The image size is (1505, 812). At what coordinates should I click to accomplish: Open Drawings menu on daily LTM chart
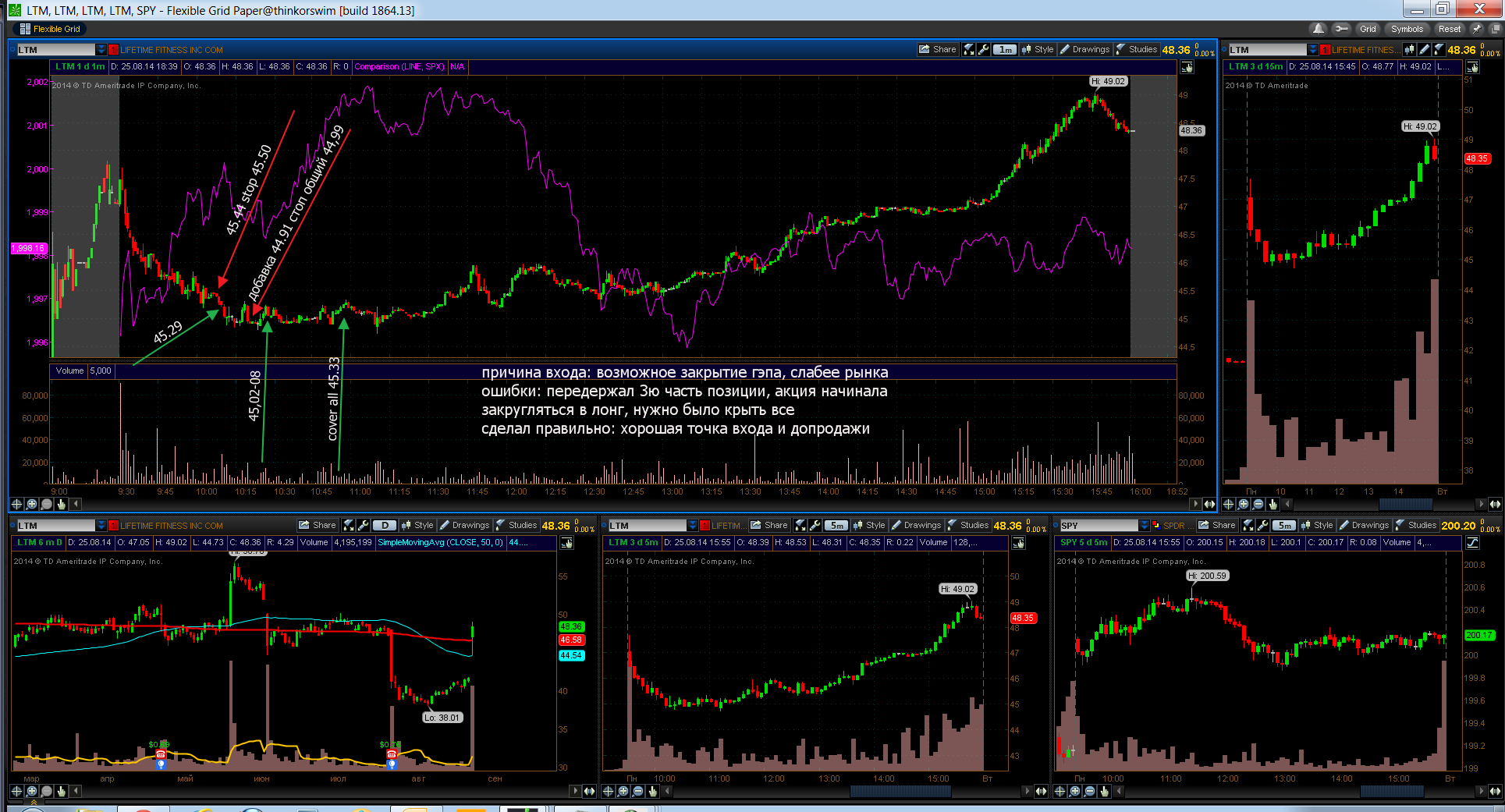point(464,525)
